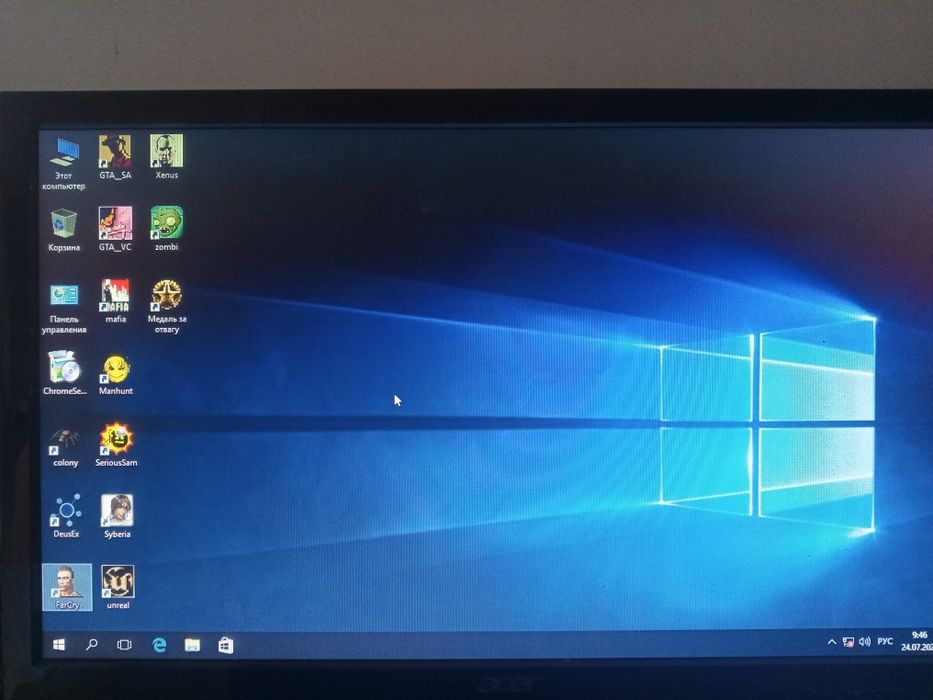
Task: Select the GTA__VC shortcut icon
Action: 115,229
